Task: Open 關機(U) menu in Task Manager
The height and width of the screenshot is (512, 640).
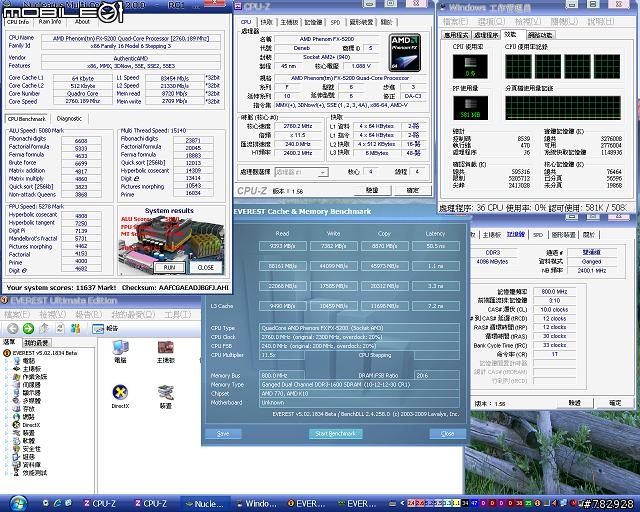Action: (564, 20)
